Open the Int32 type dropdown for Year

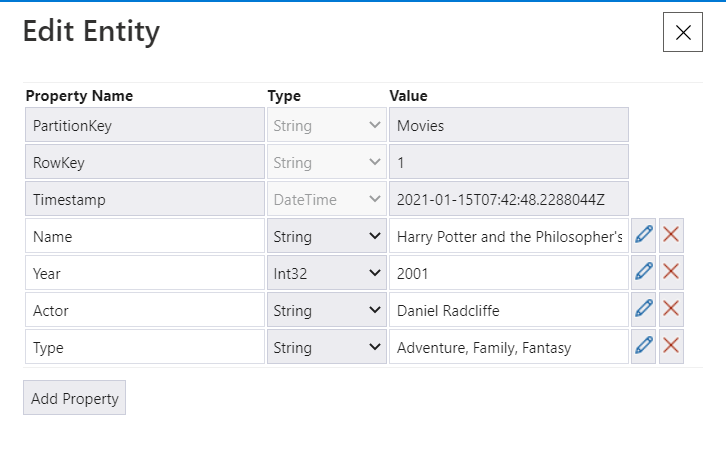326,274
